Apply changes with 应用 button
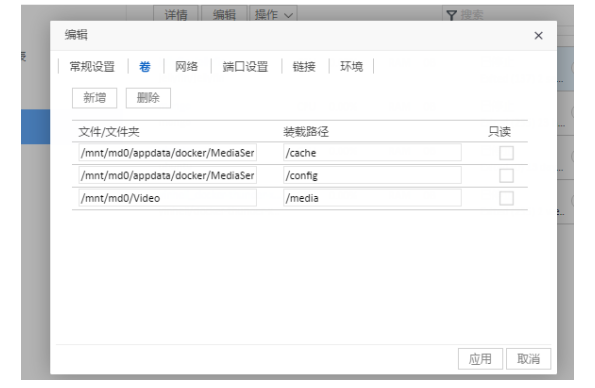This screenshot has width=595, height=388. [480, 359]
